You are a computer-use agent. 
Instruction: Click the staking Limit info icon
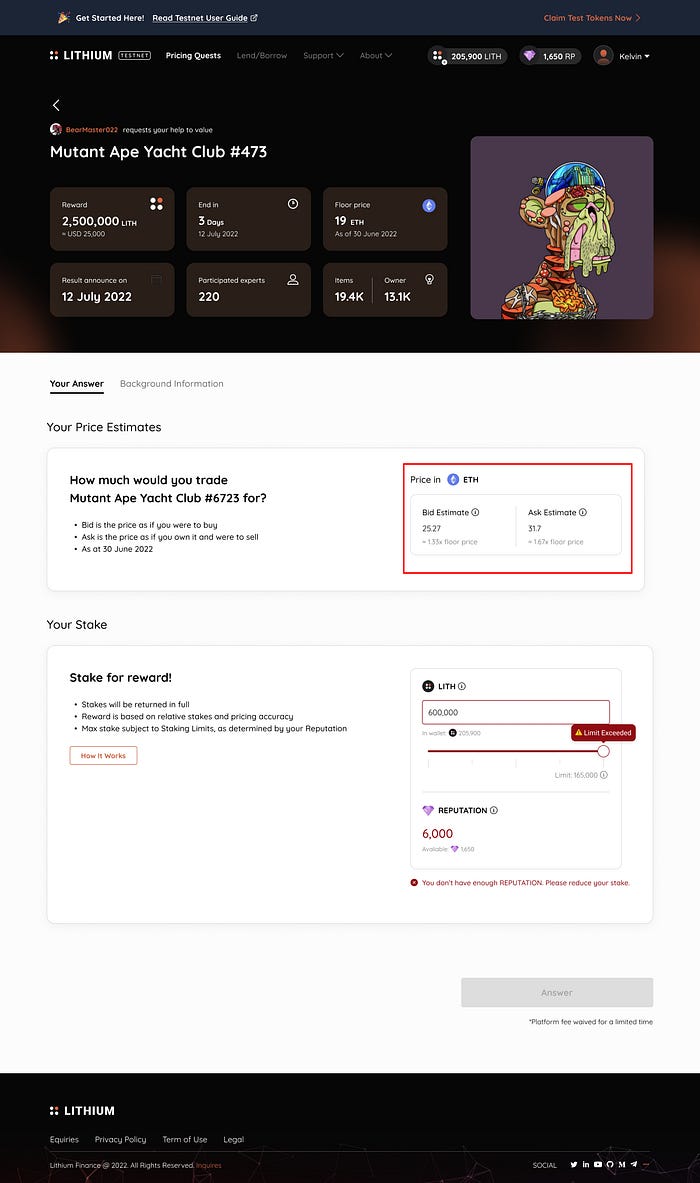point(603,775)
